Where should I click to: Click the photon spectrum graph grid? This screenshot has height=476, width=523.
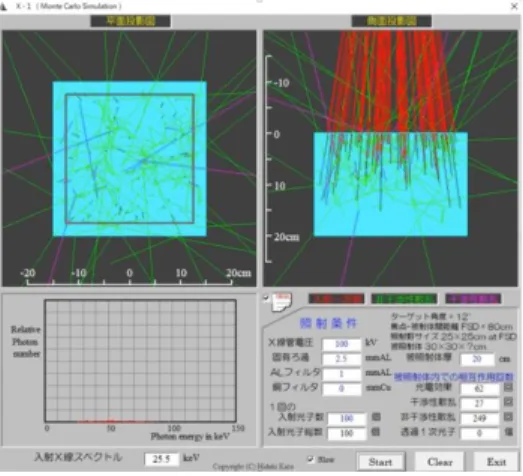click(141, 361)
